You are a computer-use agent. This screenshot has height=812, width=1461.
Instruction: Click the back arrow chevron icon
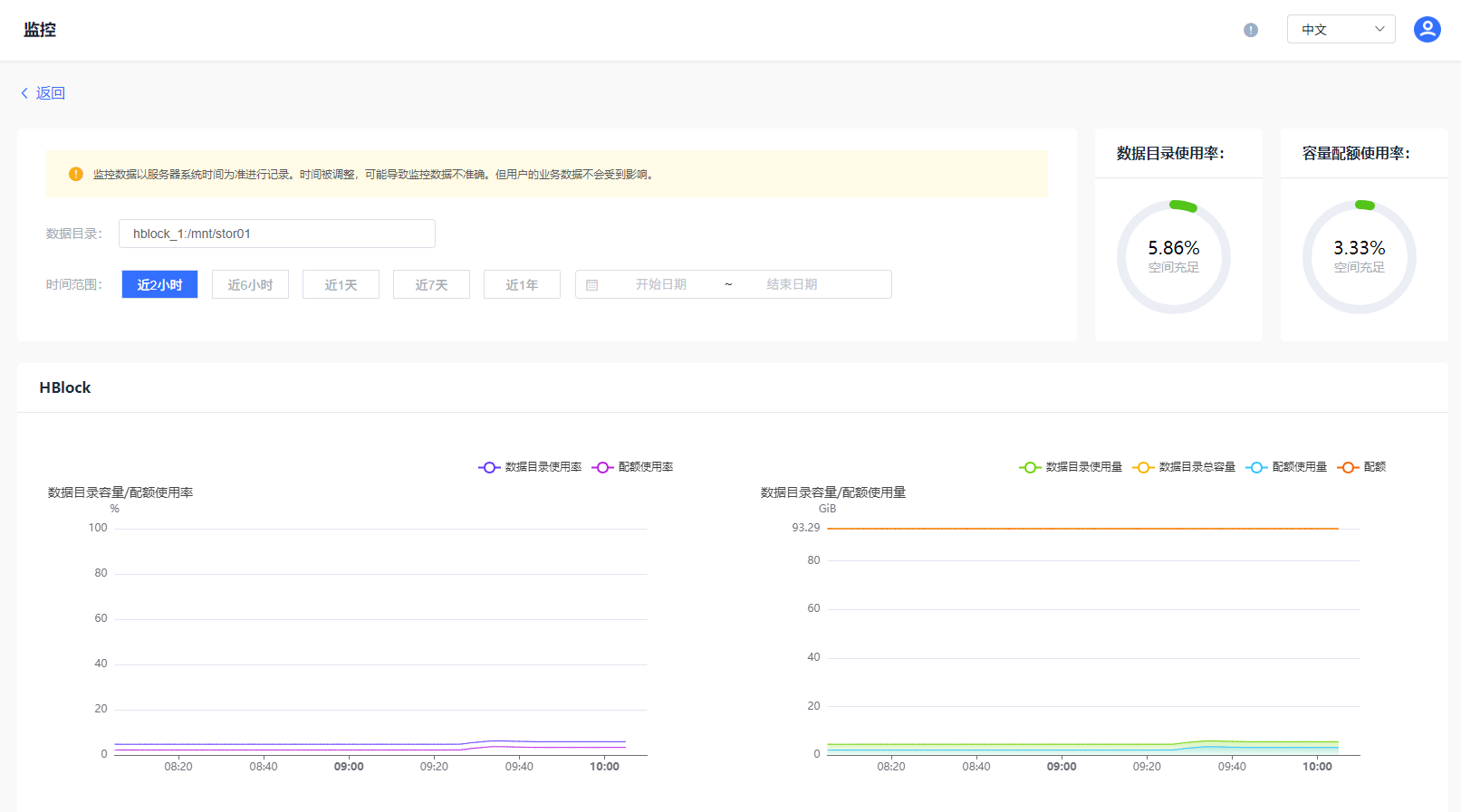pyautogui.click(x=24, y=93)
